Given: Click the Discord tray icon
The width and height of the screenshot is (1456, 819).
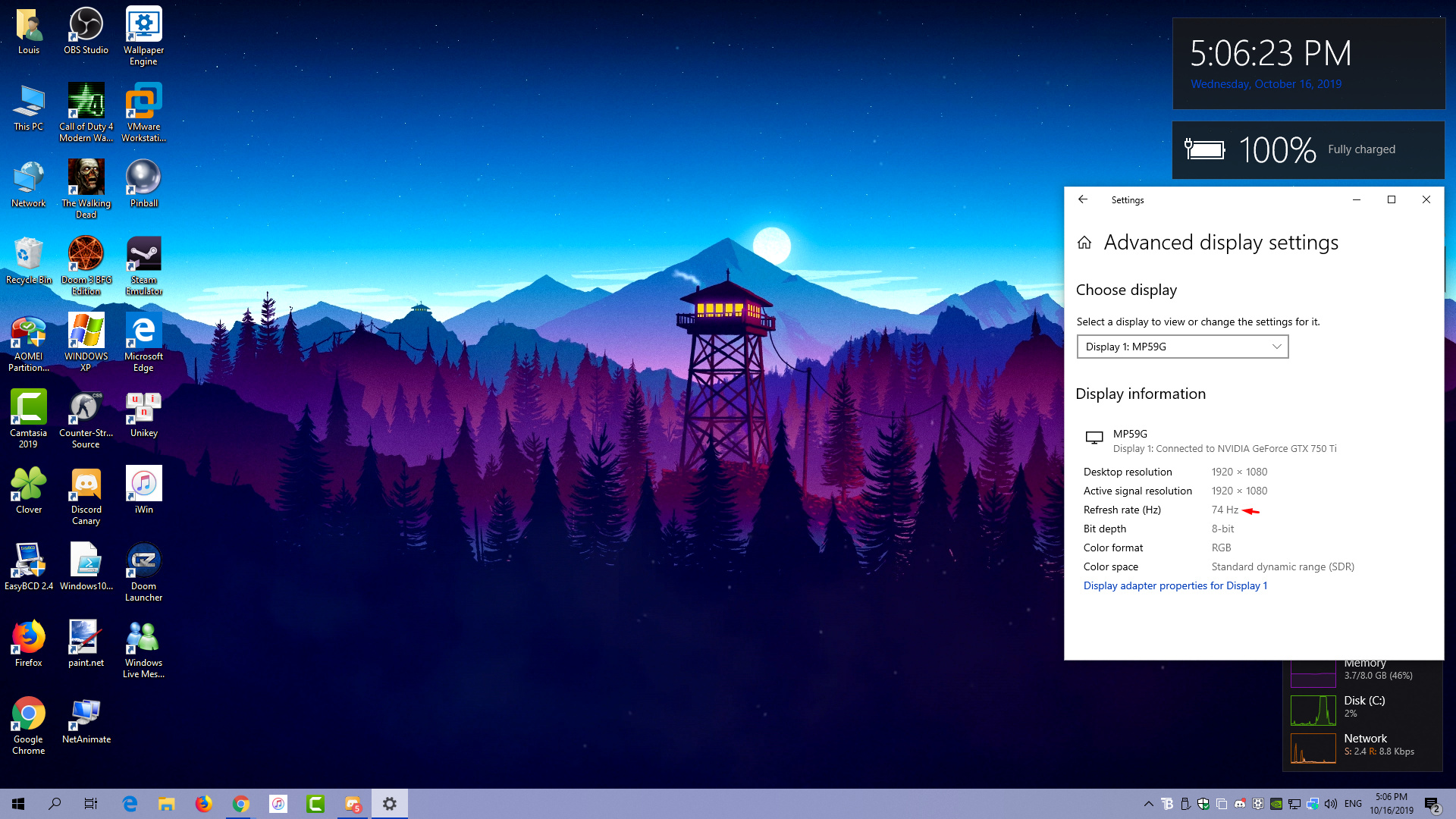Looking at the screenshot, I should (x=1240, y=804).
